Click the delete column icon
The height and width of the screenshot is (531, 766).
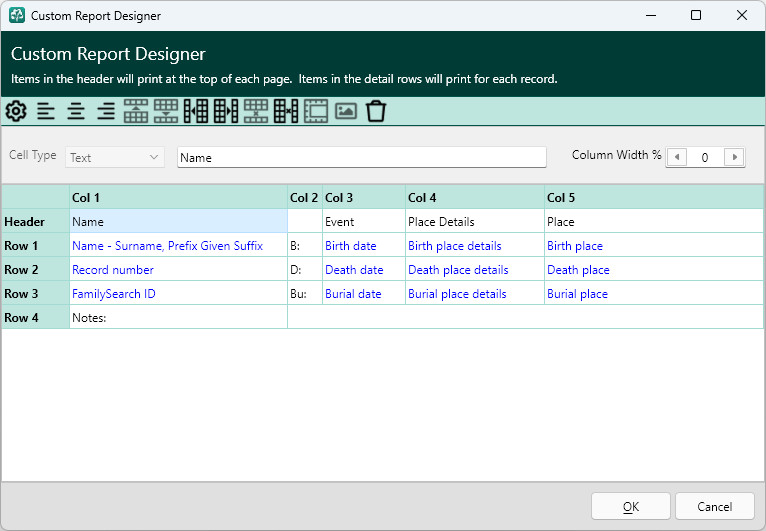(286, 111)
